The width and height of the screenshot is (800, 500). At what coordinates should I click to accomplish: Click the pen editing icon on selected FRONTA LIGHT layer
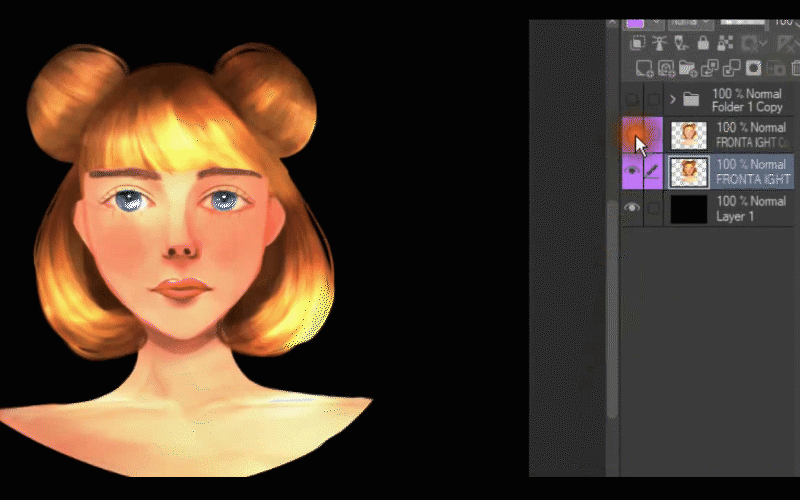[x=653, y=171]
